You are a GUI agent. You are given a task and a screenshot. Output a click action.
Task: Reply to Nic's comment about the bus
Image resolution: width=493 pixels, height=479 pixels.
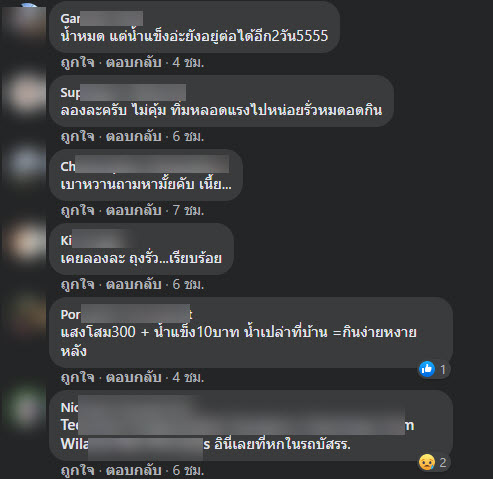click(134, 470)
